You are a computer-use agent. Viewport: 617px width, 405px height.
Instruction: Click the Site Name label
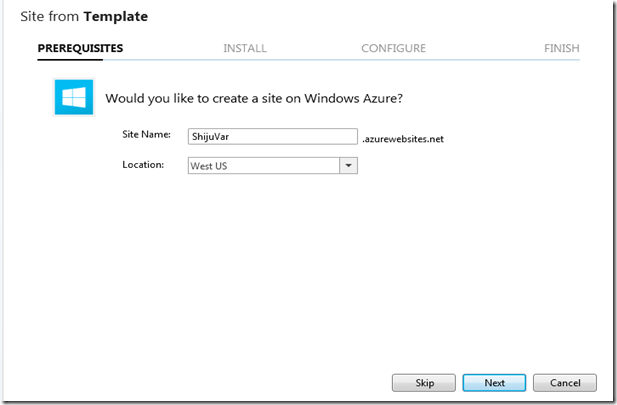[146, 135]
